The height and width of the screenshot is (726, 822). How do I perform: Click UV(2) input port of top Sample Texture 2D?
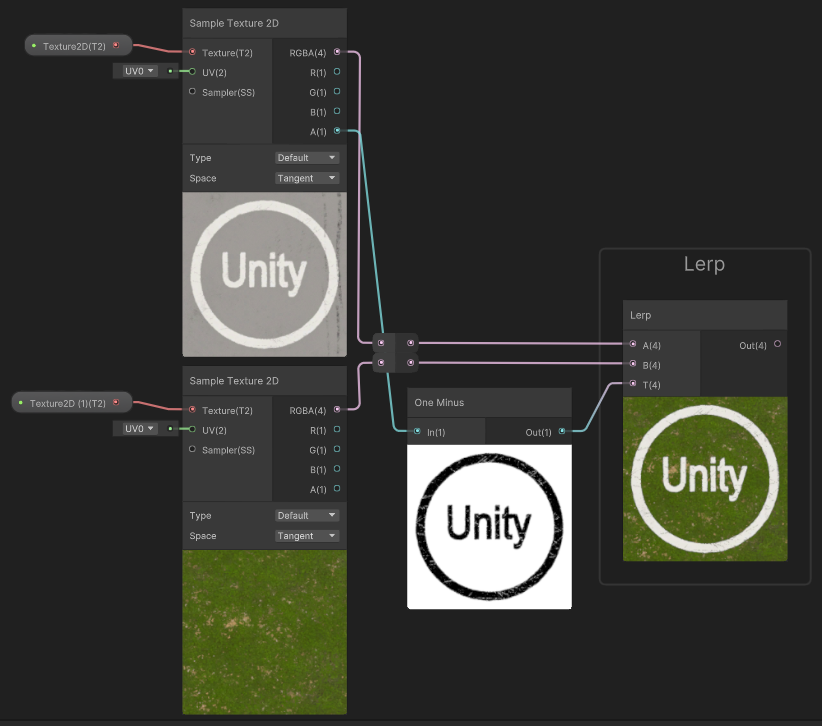point(192,72)
